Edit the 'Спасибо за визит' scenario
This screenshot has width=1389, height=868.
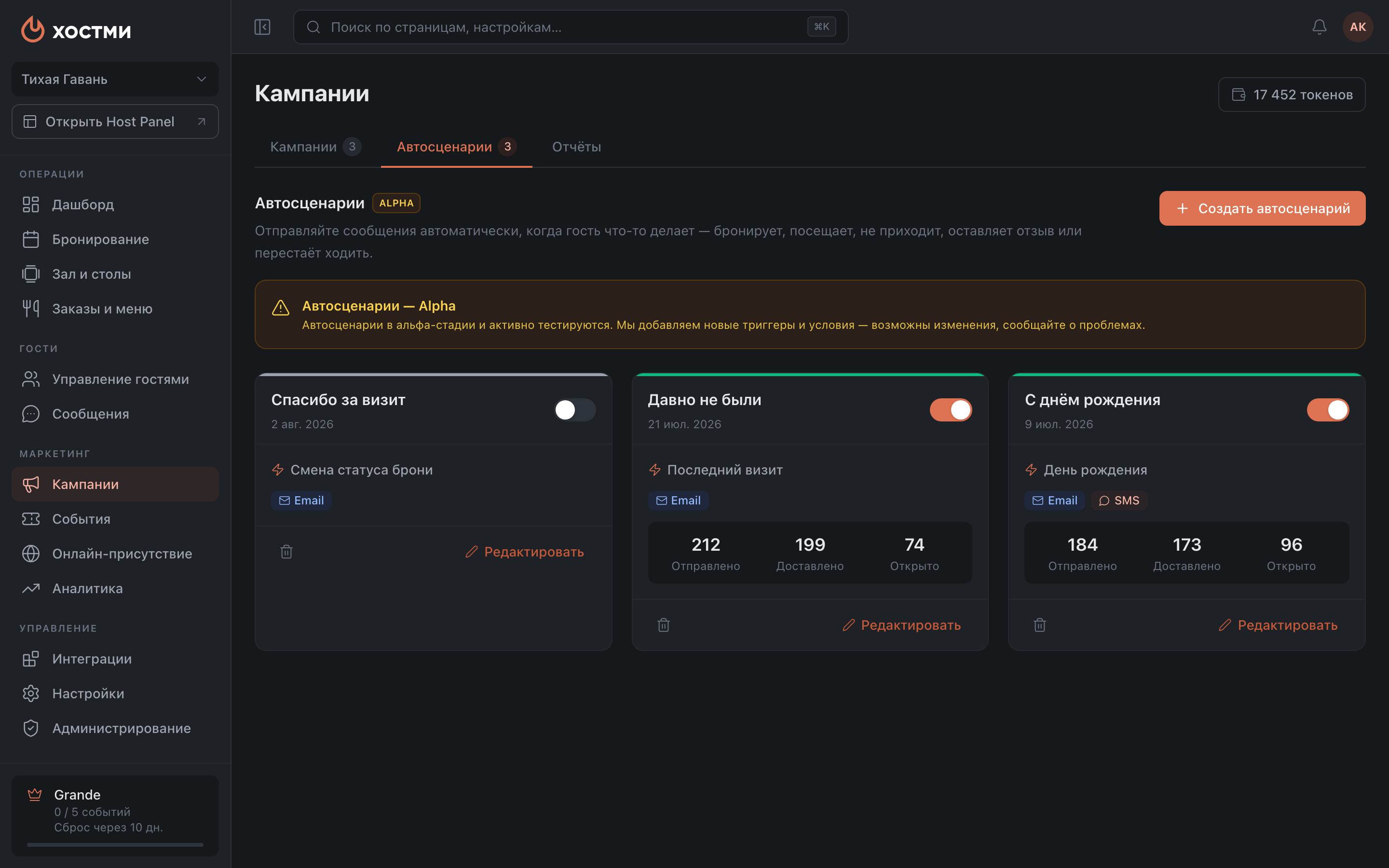[525, 552]
